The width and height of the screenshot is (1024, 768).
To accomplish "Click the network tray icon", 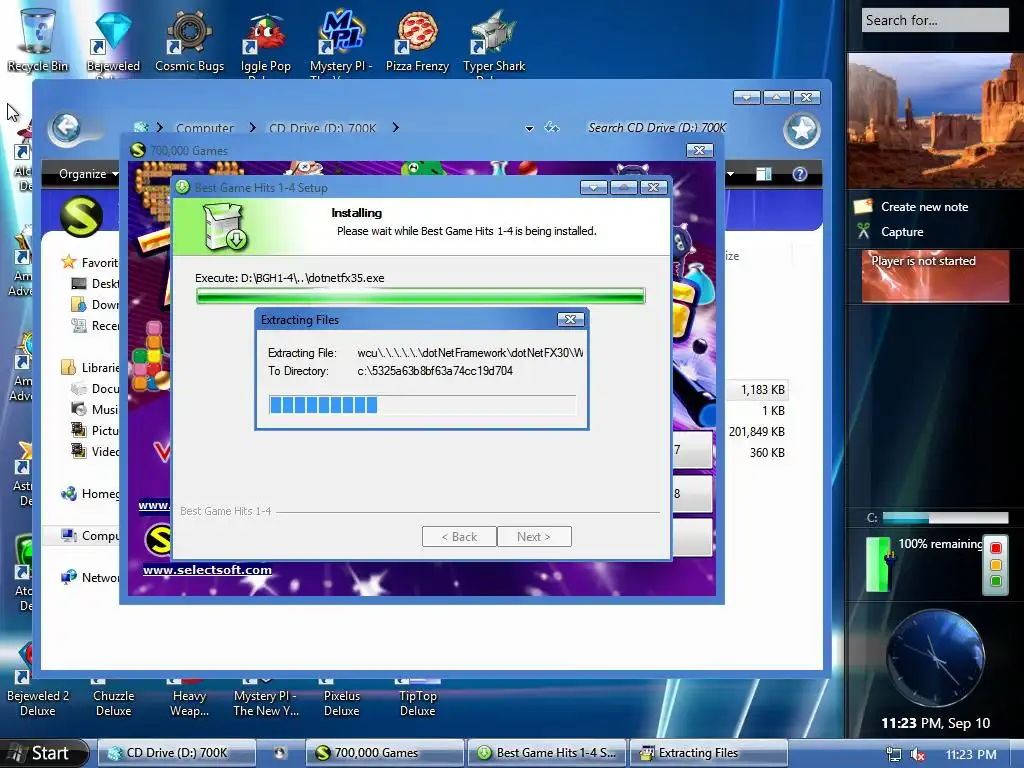I will [893, 754].
